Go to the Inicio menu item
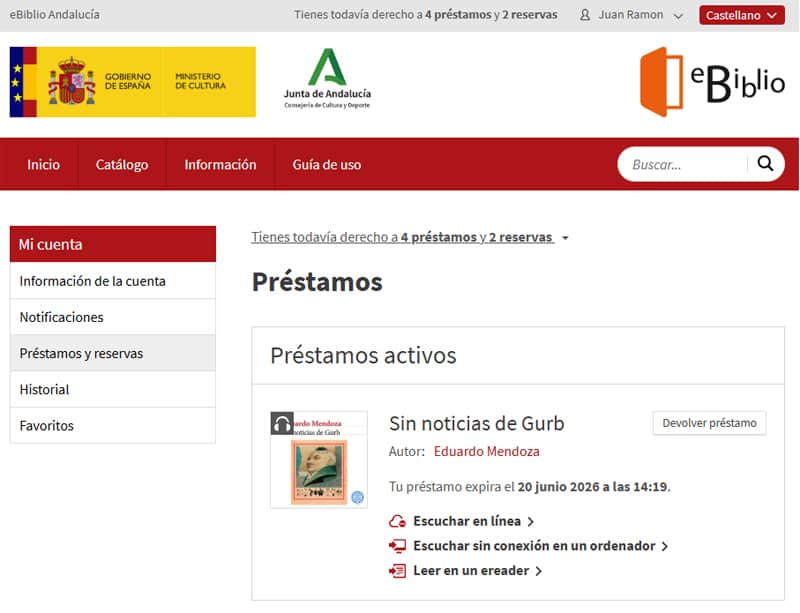This screenshot has height=613, width=800. [x=43, y=164]
